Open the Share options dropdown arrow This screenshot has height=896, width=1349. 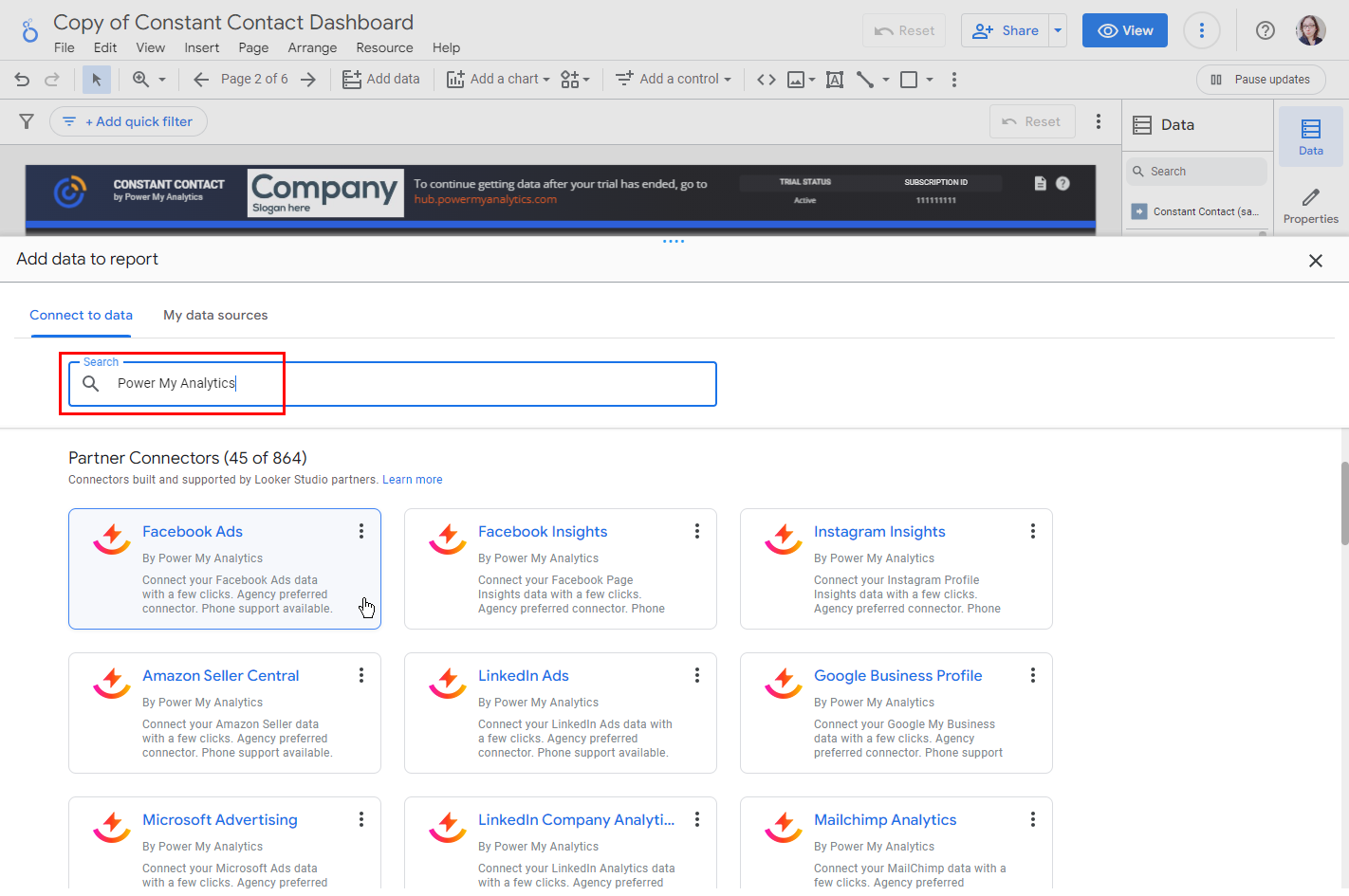coord(1058,30)
